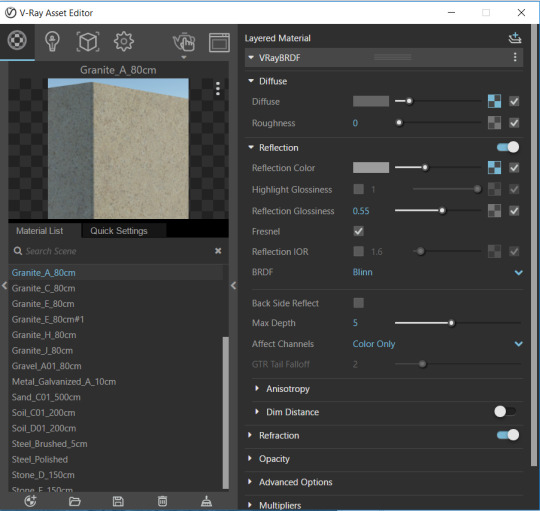
Task: Collapse the Diffuse section
Action: point(251,81)
